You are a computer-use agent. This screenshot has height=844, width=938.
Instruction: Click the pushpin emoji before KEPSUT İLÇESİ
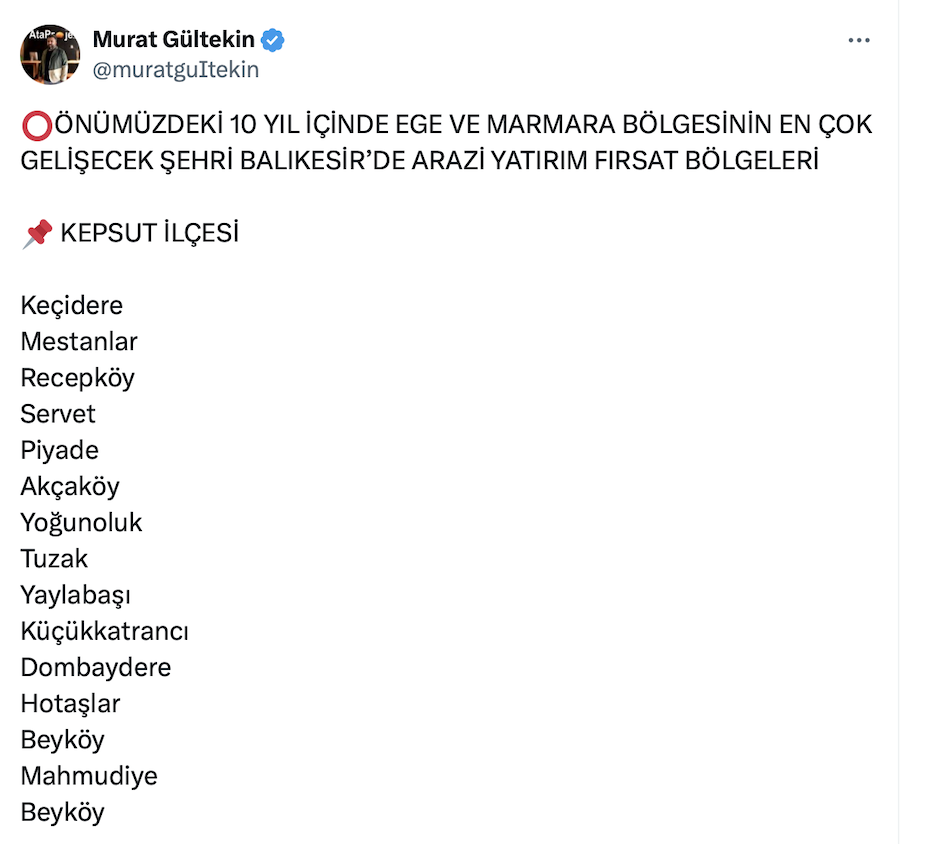pos(37,234)
